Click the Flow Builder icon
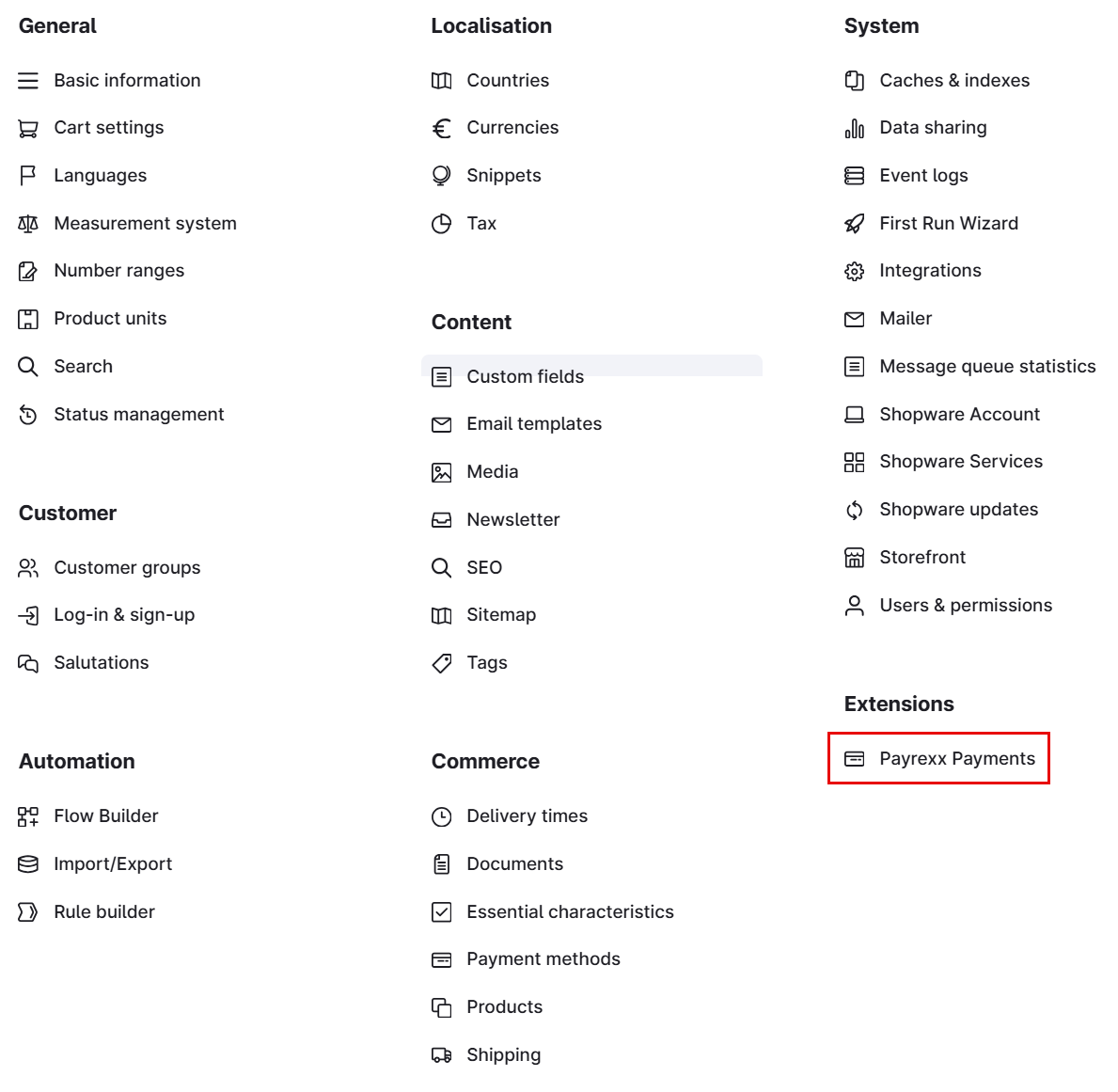 [x=28, y=816]
